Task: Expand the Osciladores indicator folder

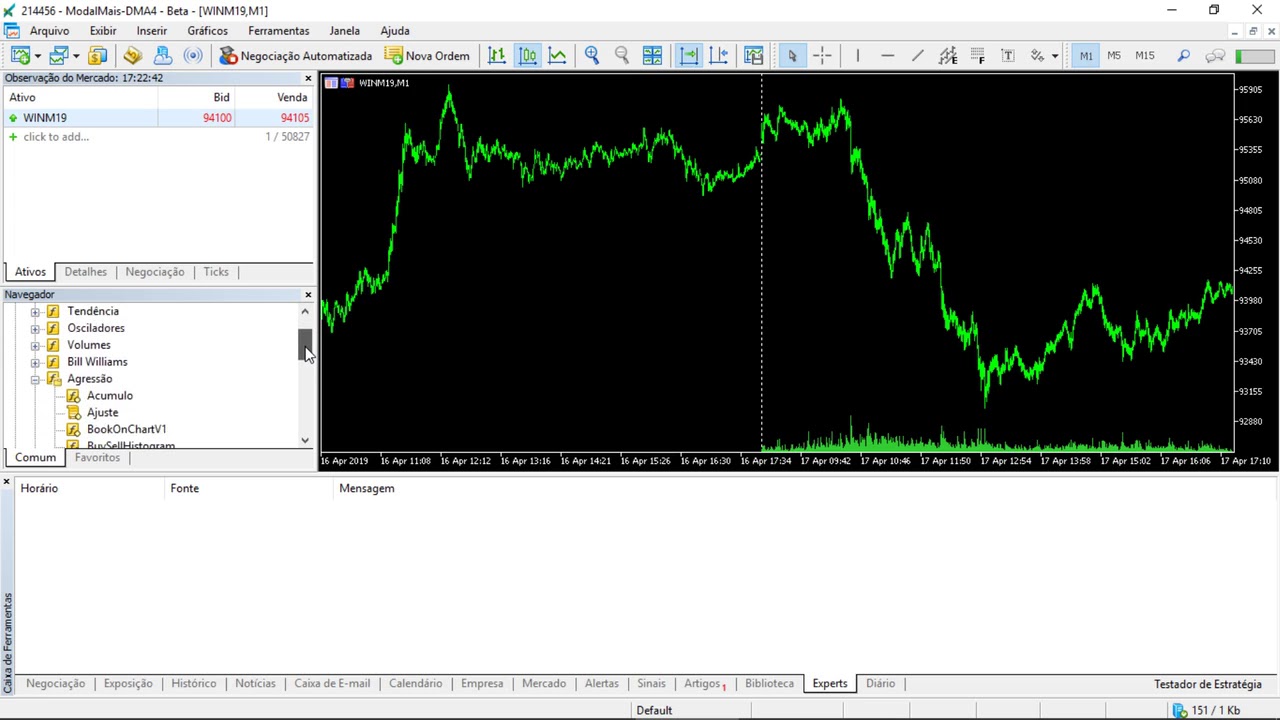Action: coord(35,328)
